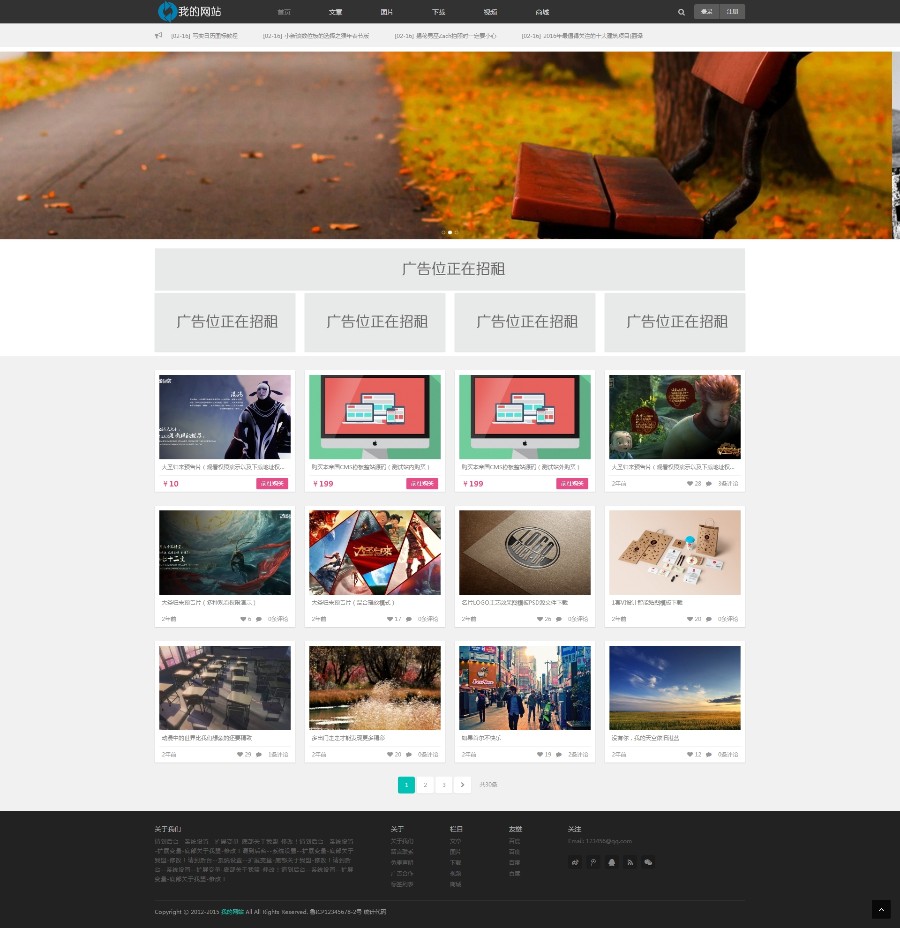The height and width of the screenshot is (928, 900).
Task: Click the megaphone announcement icon
Action: pos(159,36)
